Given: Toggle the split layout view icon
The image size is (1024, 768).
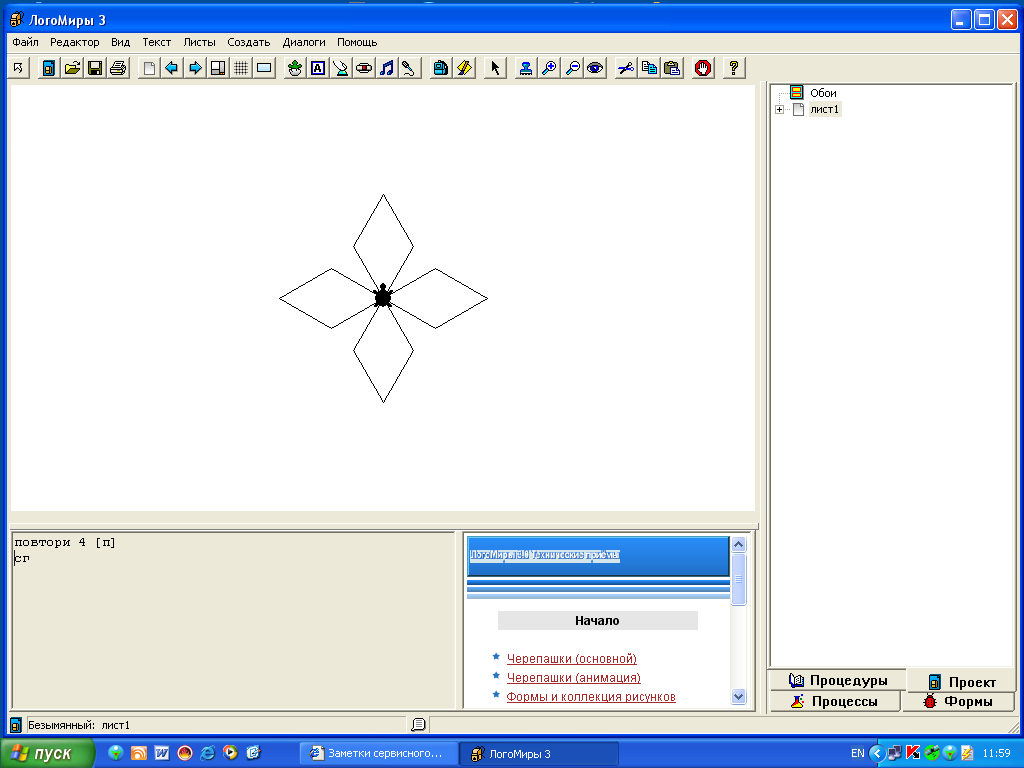Looking at the screenshot, I should [x=218, y=68].
